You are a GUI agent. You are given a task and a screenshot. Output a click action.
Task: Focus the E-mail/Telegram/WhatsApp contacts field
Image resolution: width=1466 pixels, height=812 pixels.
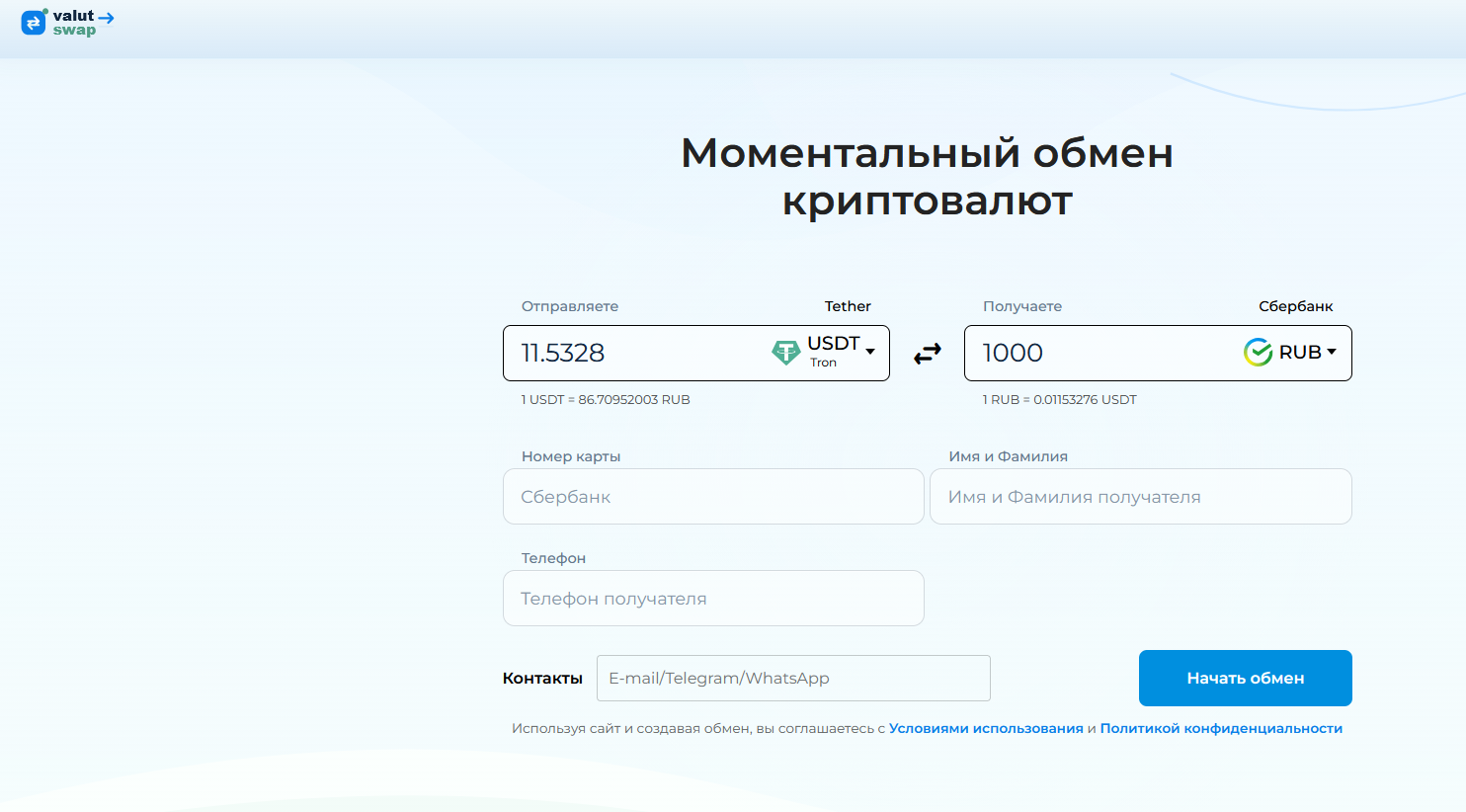[793, 679]
